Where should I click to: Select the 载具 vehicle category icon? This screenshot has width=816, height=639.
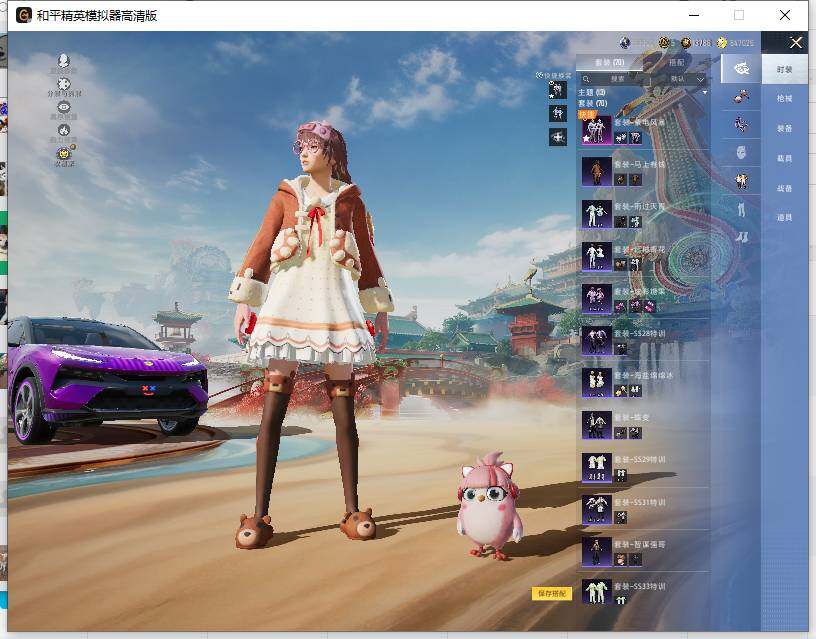[x=742, y=153]
